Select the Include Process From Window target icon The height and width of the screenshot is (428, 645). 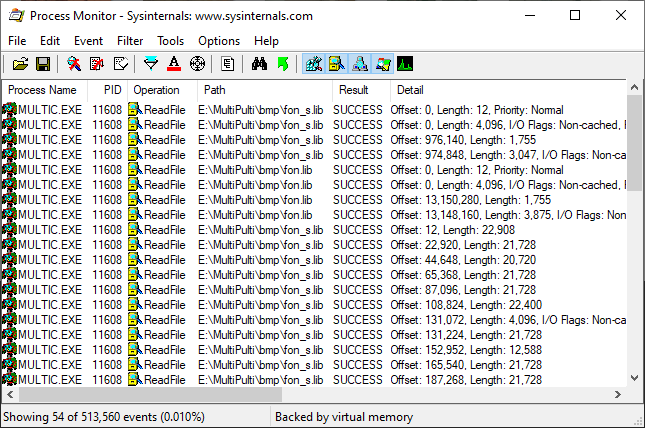click(x=197, y=64)
